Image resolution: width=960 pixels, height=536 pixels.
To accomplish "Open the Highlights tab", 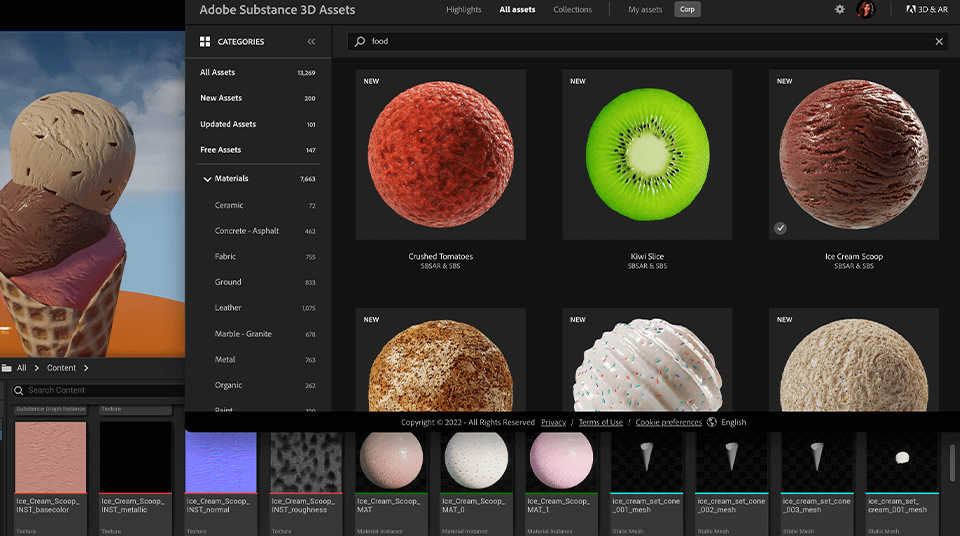I will click(463, 9).
